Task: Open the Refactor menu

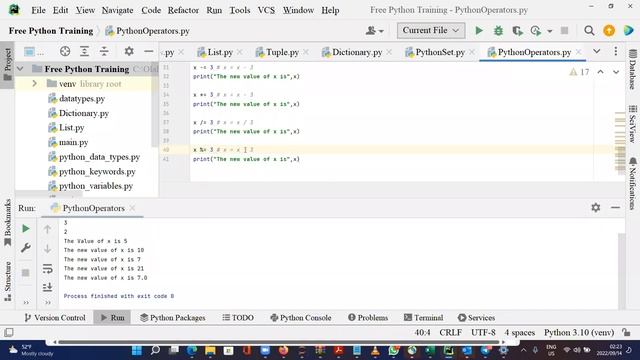Action: coord(183,10)
